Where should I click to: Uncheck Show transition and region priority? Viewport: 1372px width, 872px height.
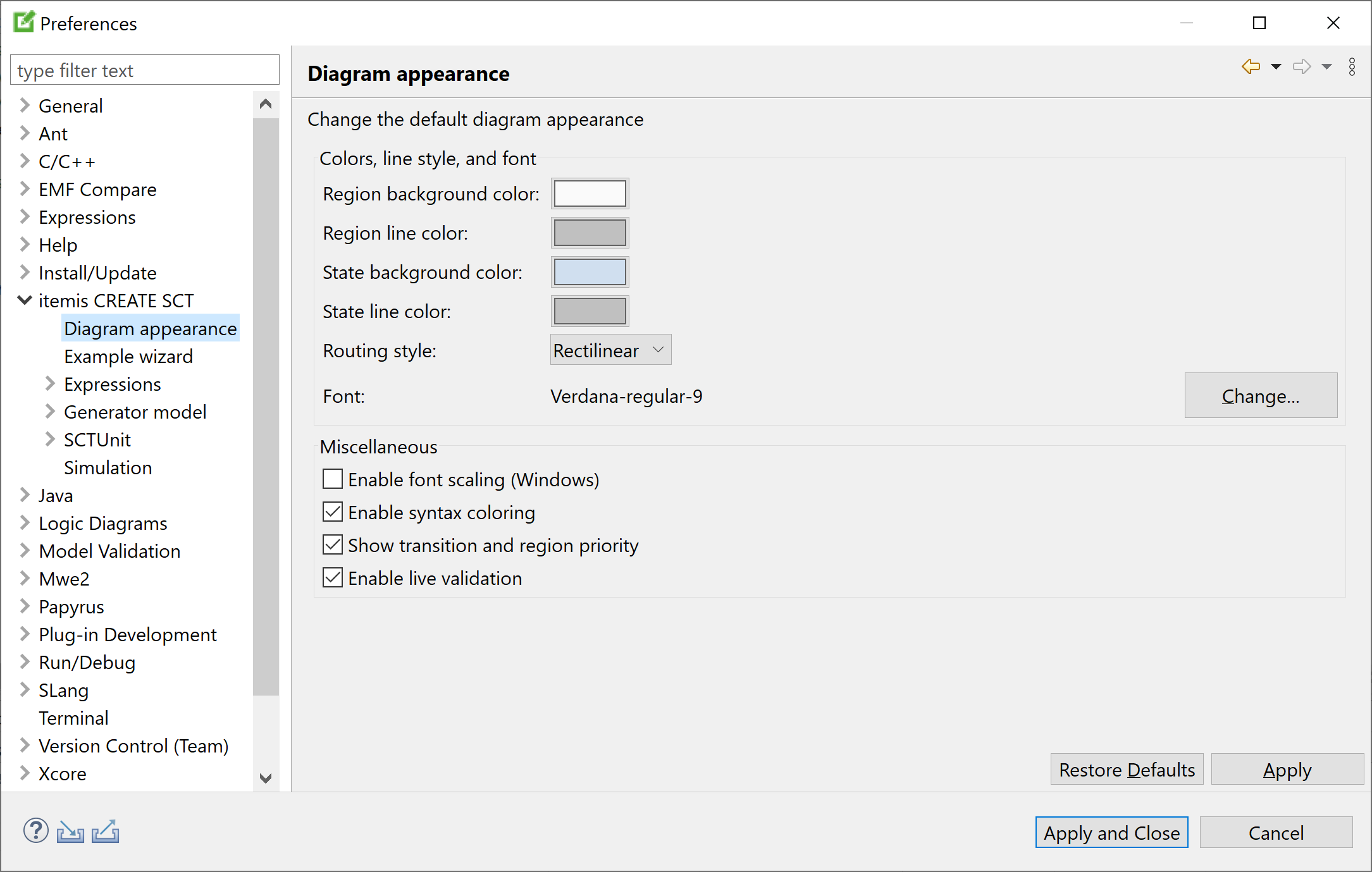[334, 546]
